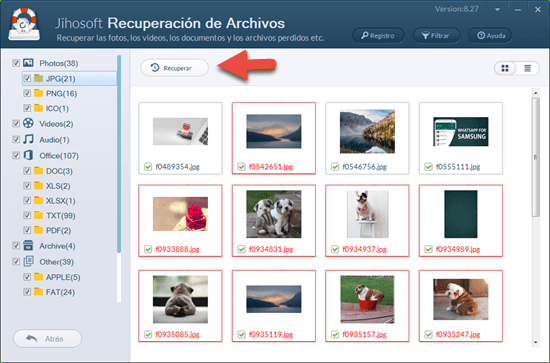Click the category tree scrollbar
550x363 pixels.
(119, 154)
